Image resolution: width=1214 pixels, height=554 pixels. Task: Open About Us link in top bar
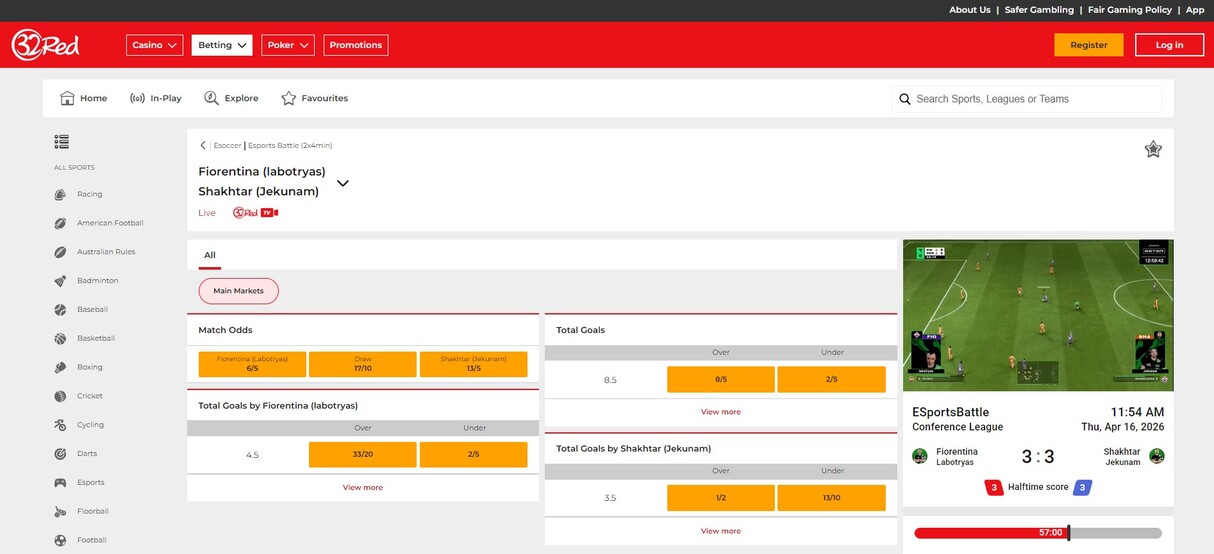[970, 10]
